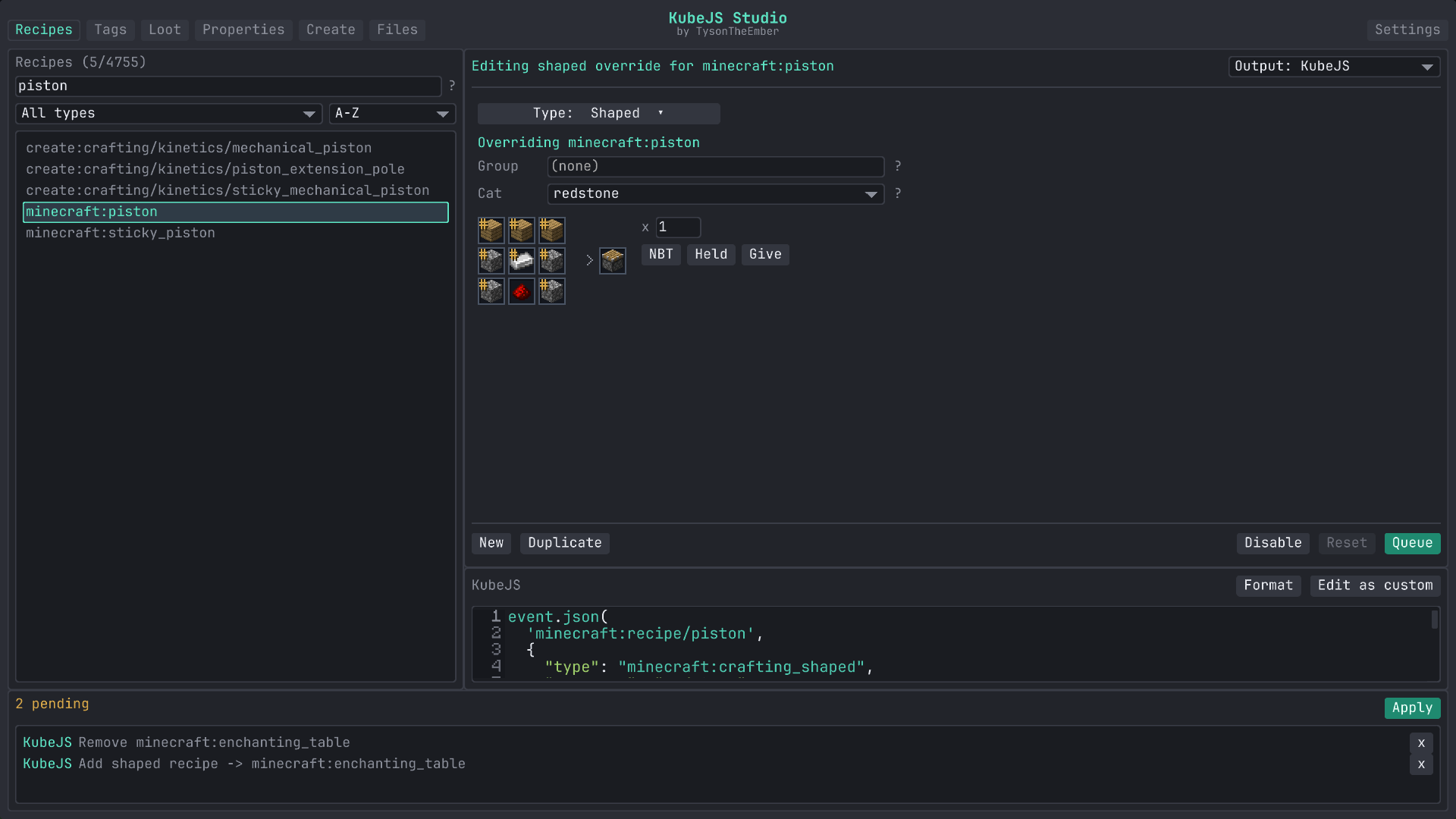Click the piston output result slot

click(612, 260)
